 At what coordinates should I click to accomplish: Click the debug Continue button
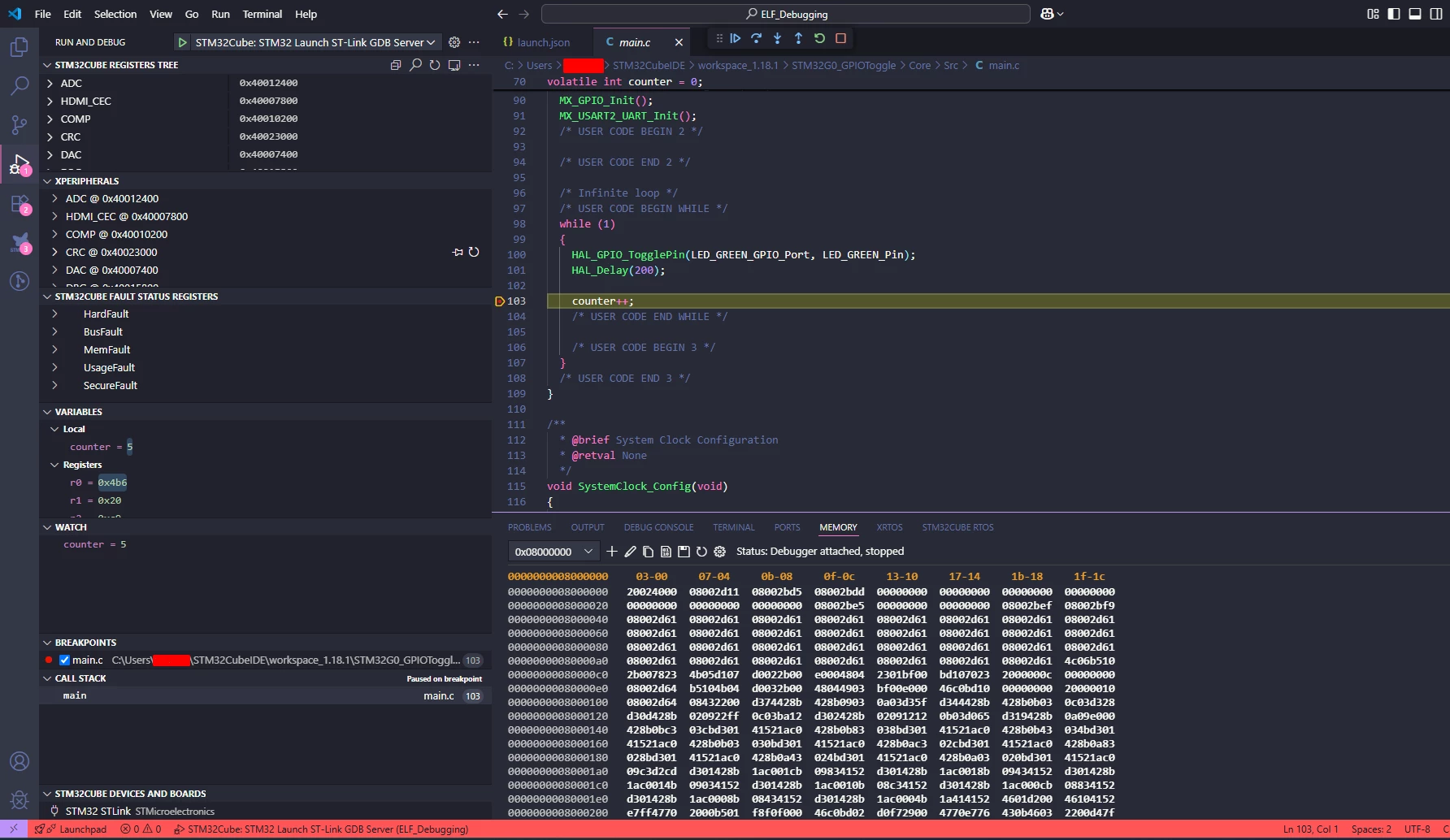(736, 38)
